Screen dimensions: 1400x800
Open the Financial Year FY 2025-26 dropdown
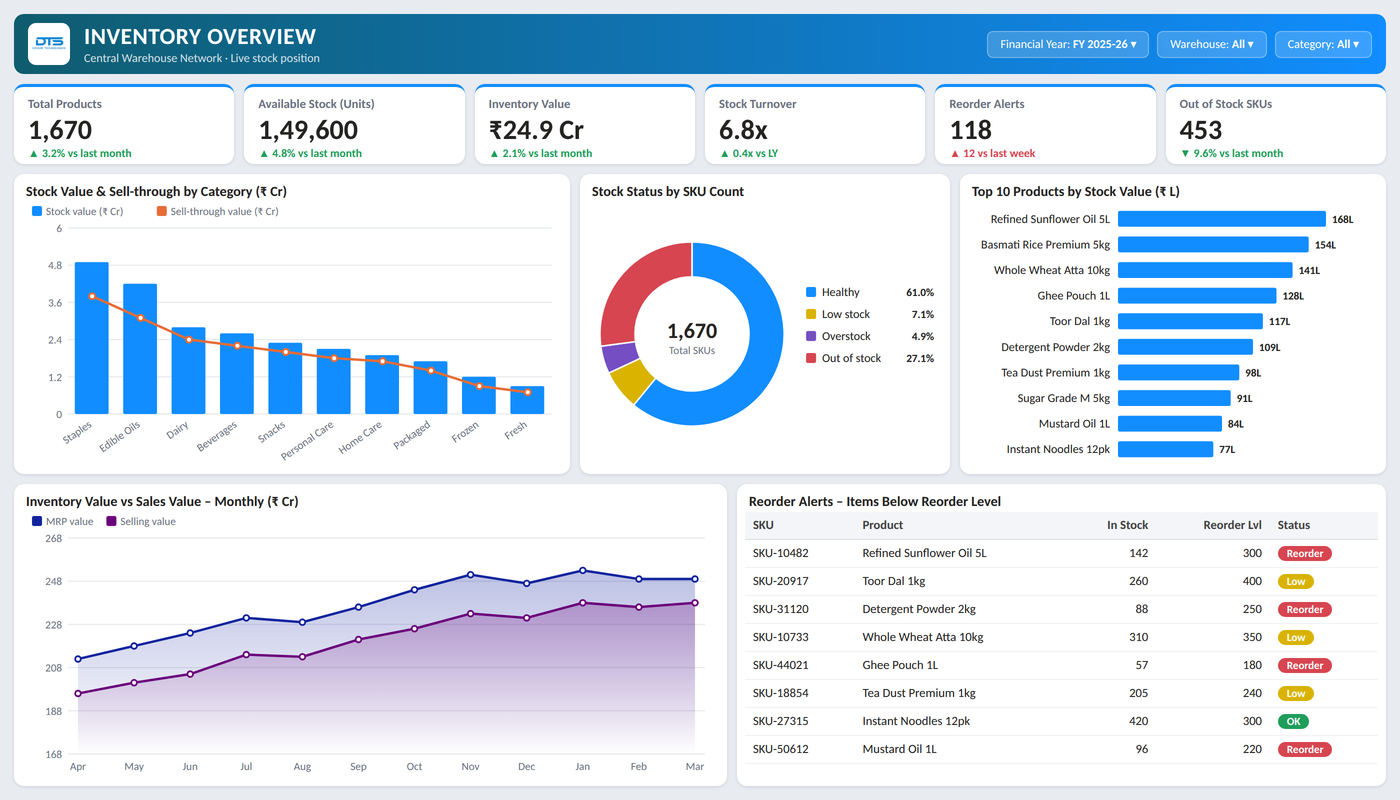point(1068,44)
